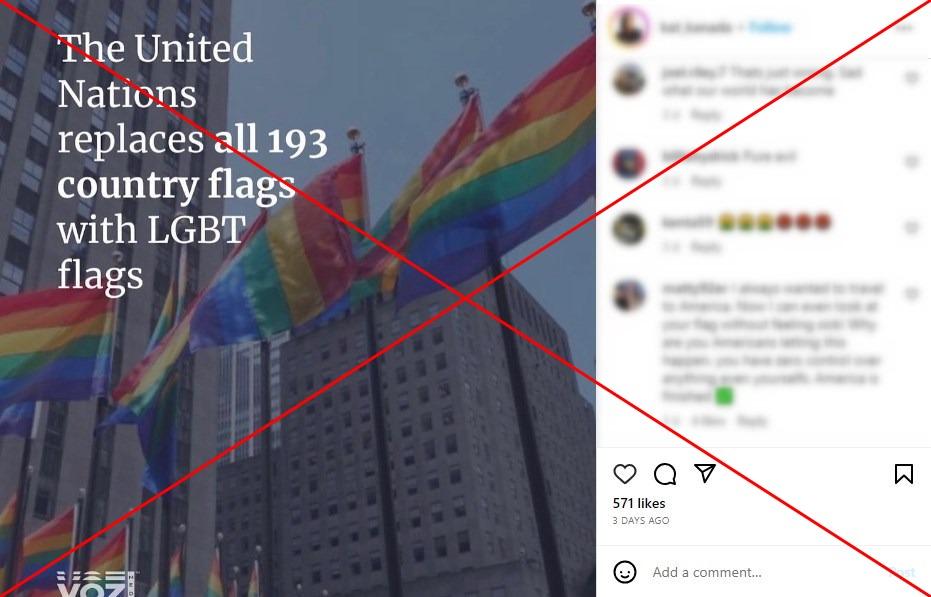Like the long America comment's heart
This screenshot has height=597, width=931.
(x=911, y=293)
